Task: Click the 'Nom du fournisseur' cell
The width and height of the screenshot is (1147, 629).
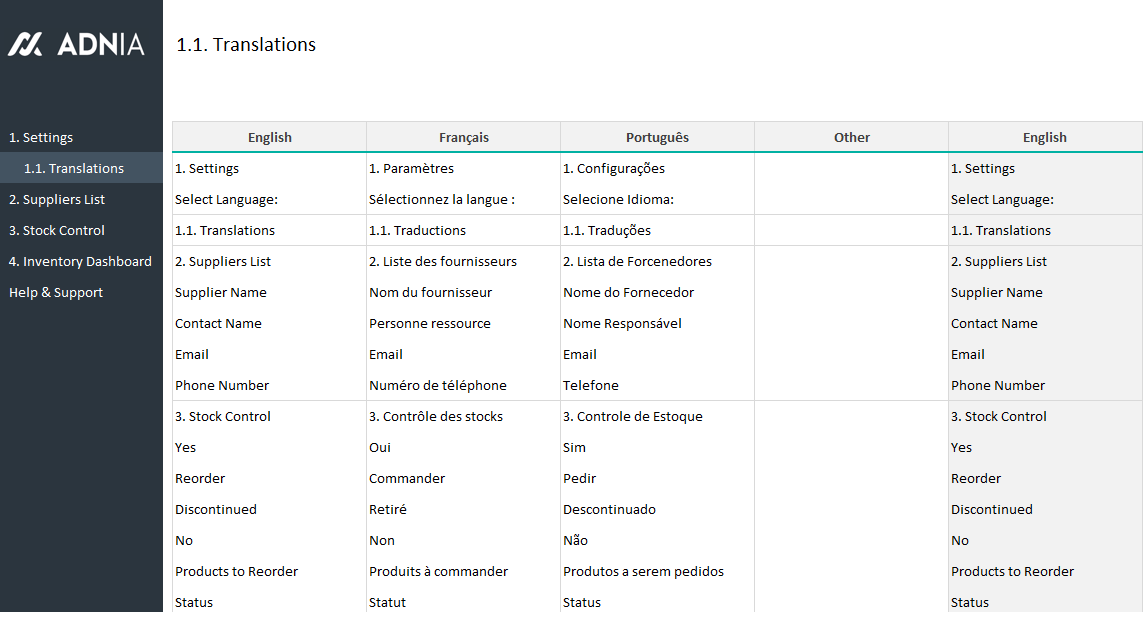Action: pyautogui.click(x=430, y=293)
